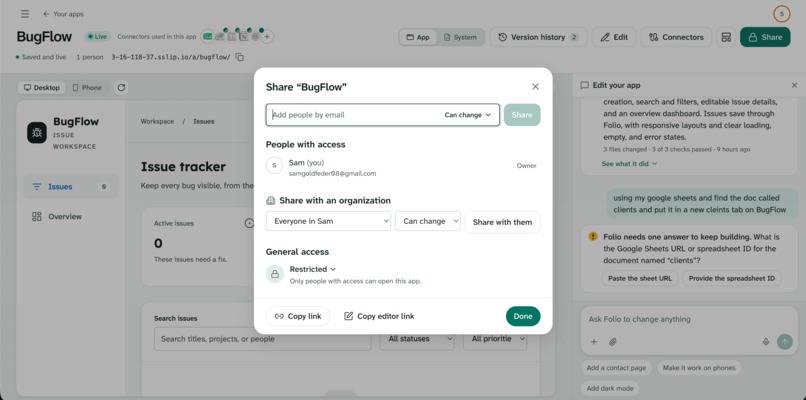The image size is (806, 400).
Task: Click the microphone icon in chat input
Action: [x=765, y=341]
